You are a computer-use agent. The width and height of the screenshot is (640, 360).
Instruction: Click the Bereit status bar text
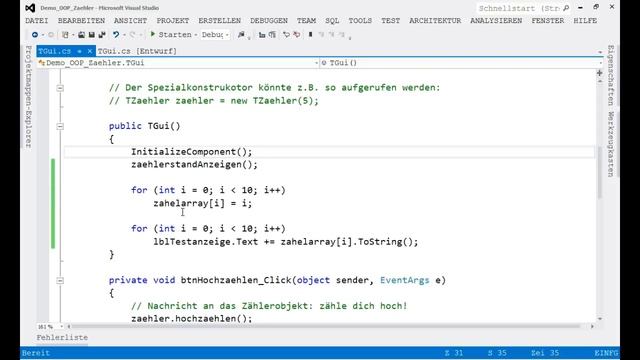pos(36,353)
